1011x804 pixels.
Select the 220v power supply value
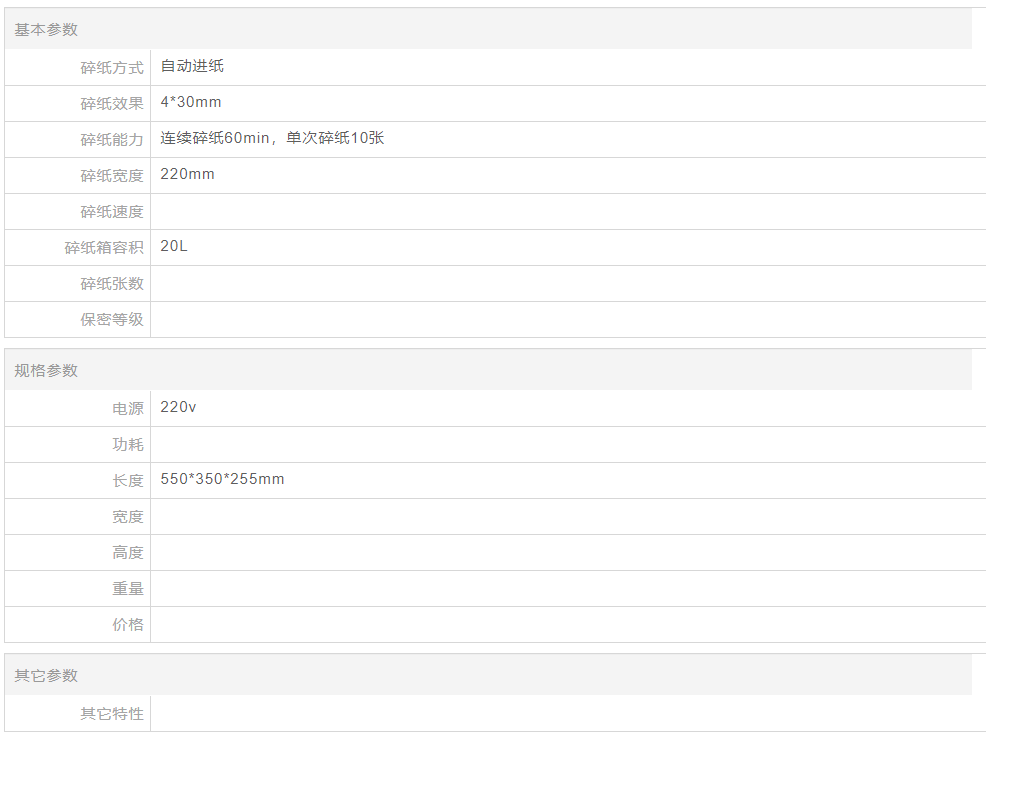click(x=178, y=408)
